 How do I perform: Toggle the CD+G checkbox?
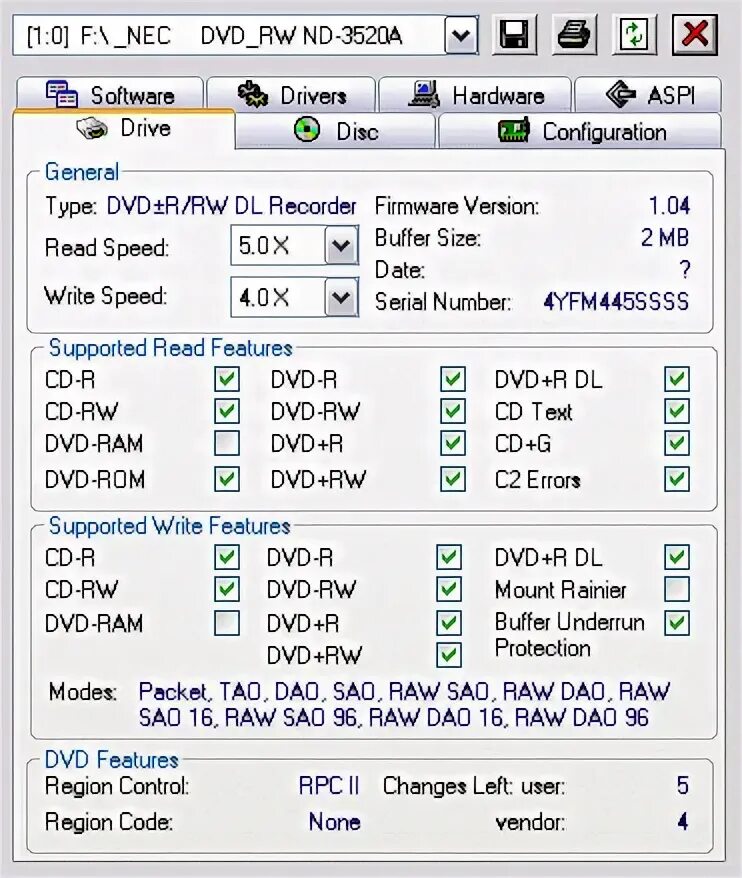click(x=676, y=443)
